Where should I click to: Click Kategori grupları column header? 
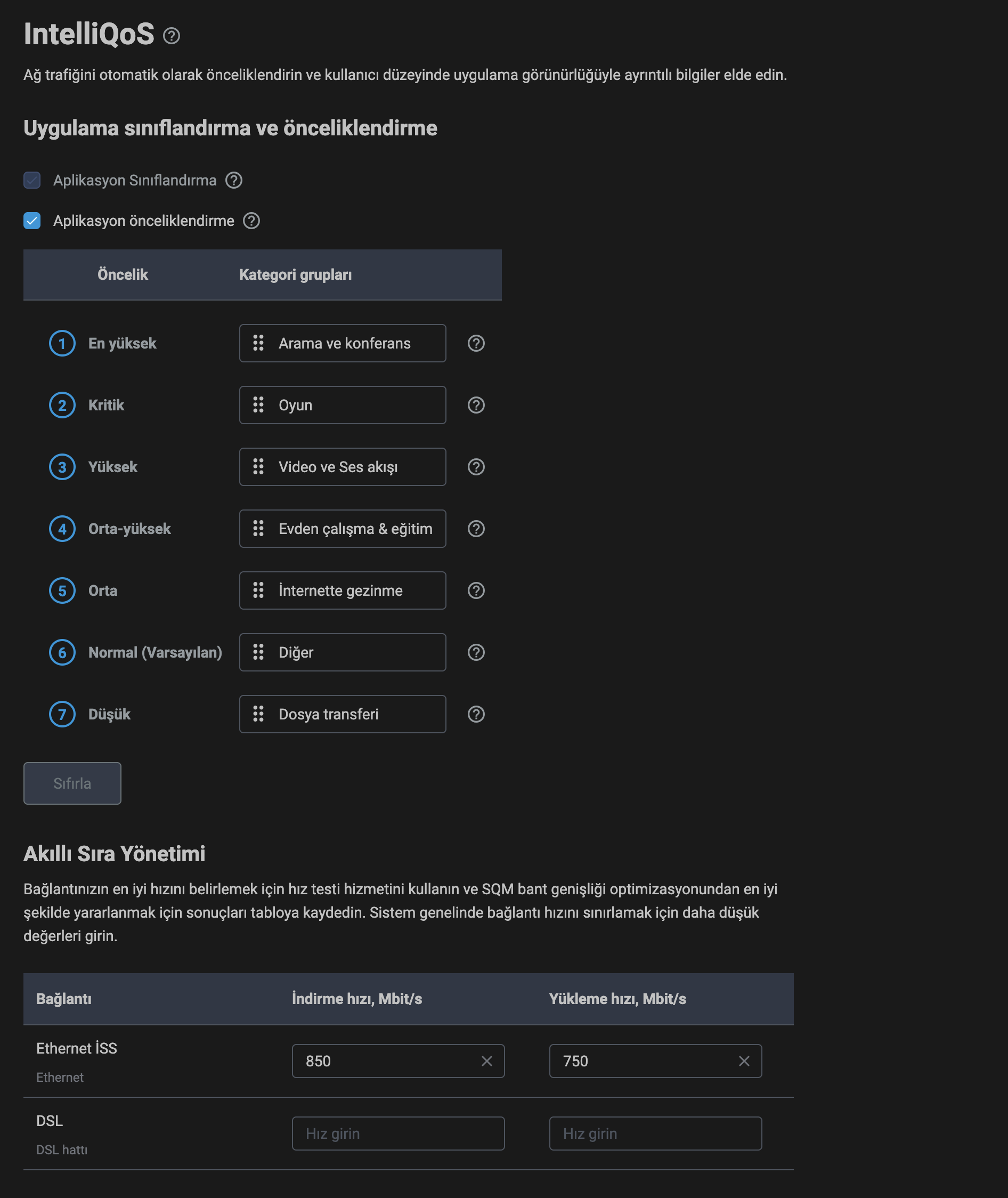tap(296, 274)
